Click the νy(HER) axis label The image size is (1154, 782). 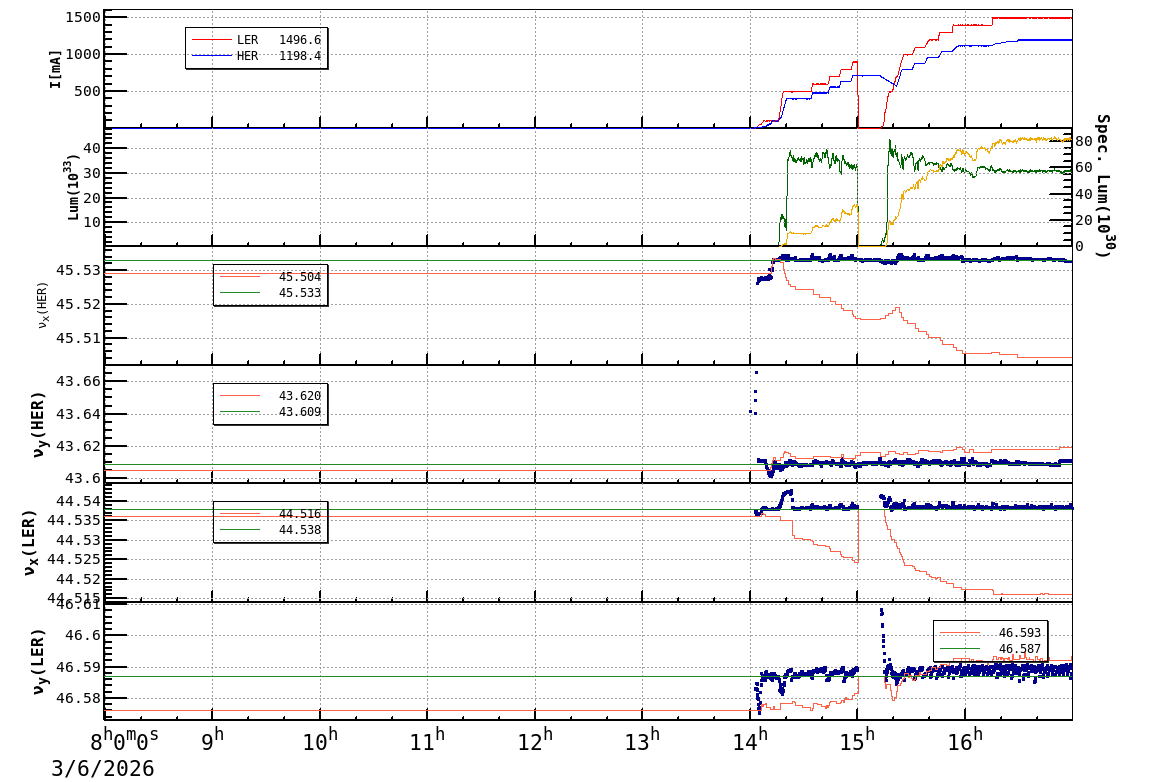[39, 424]
